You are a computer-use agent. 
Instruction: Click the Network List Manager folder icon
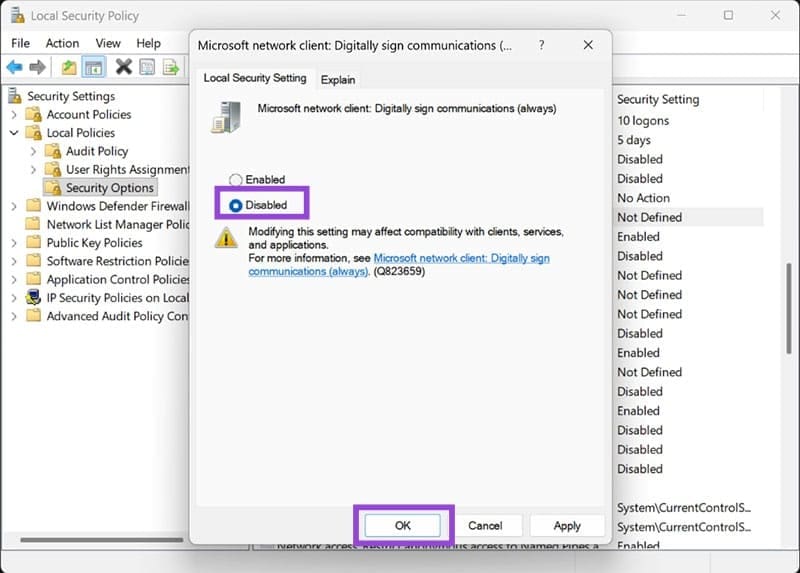pos(34,224)
